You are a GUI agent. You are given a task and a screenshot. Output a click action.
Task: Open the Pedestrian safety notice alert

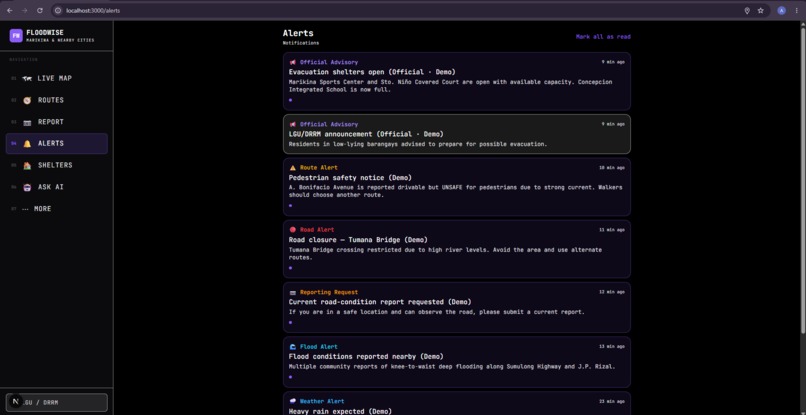(x=456, y=187)
